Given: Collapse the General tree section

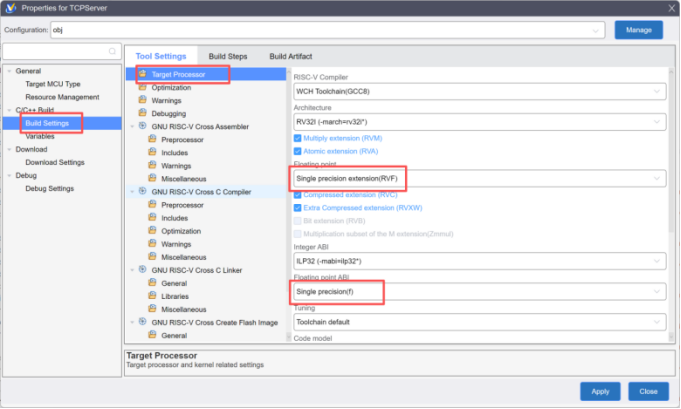Looking at the screenshot, I should 9,71.
